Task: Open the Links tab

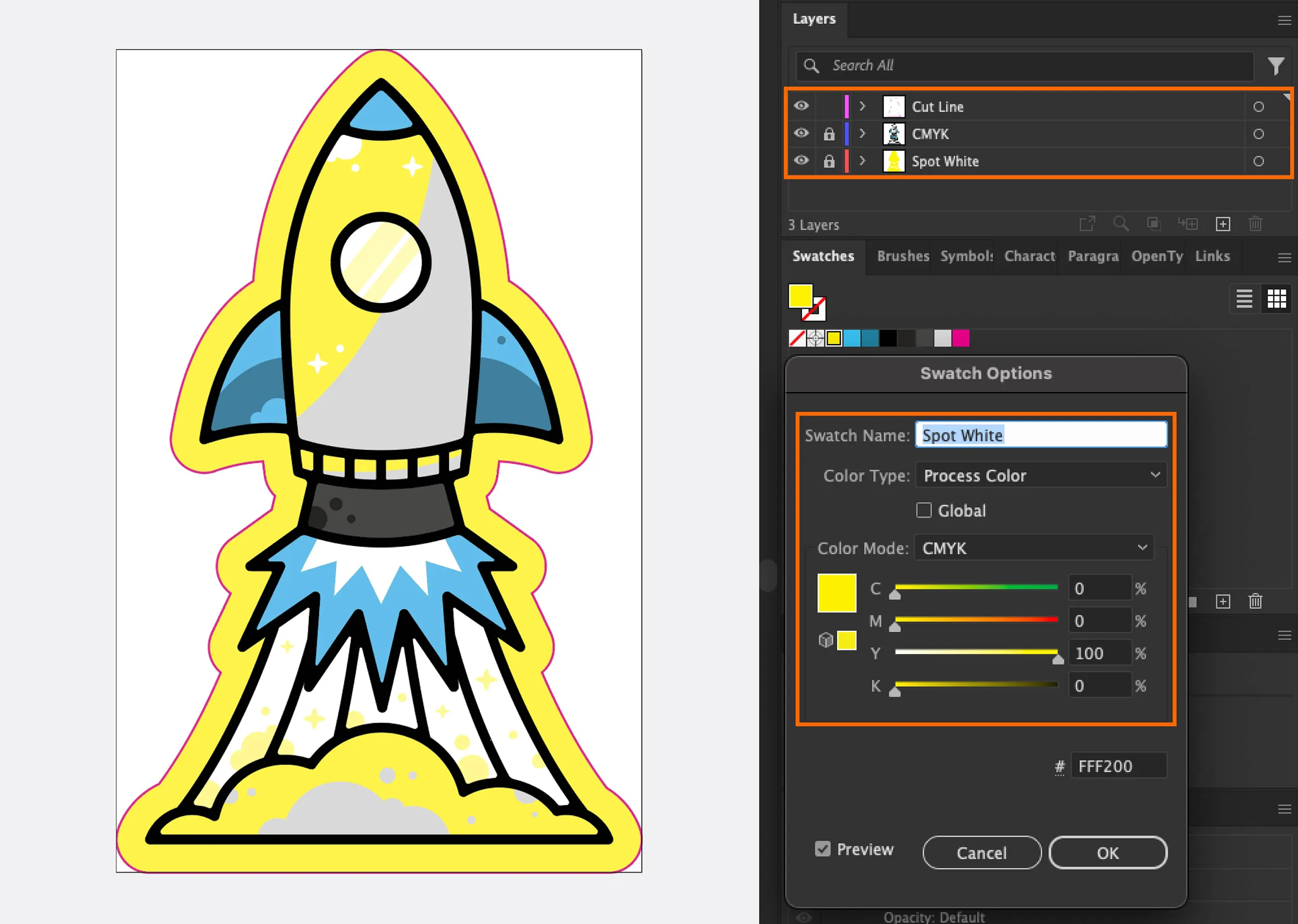Action: click(1212, 256)
